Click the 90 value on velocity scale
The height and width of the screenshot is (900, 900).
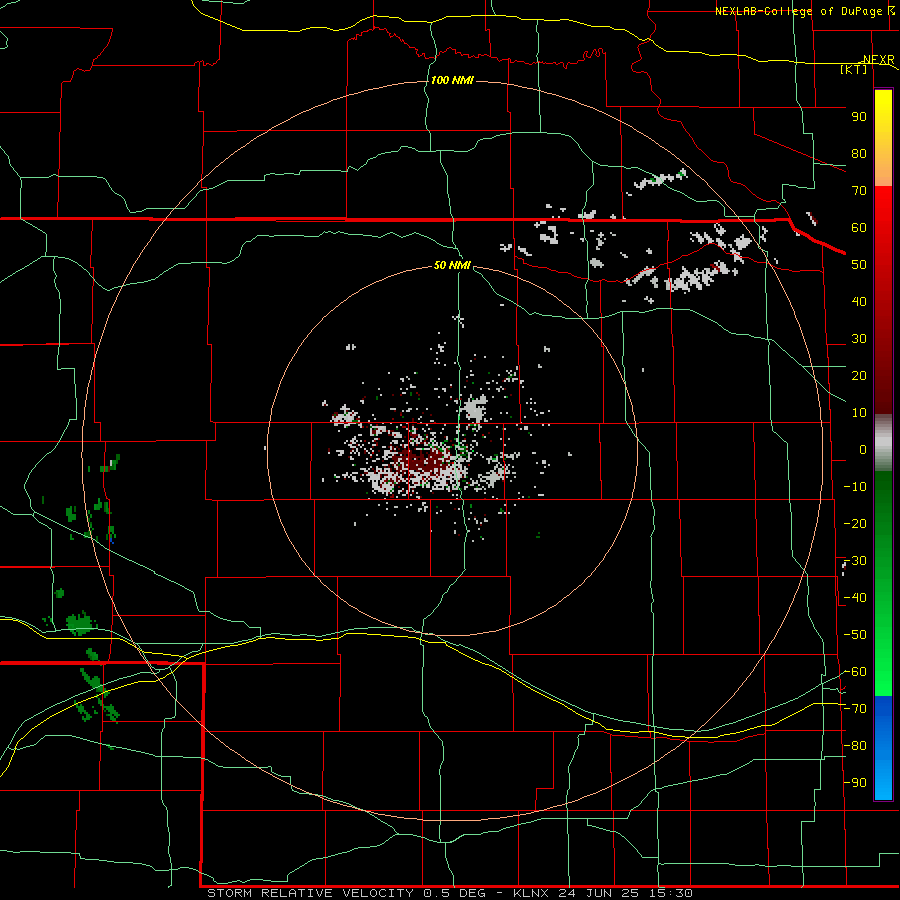tap(859, 117)
